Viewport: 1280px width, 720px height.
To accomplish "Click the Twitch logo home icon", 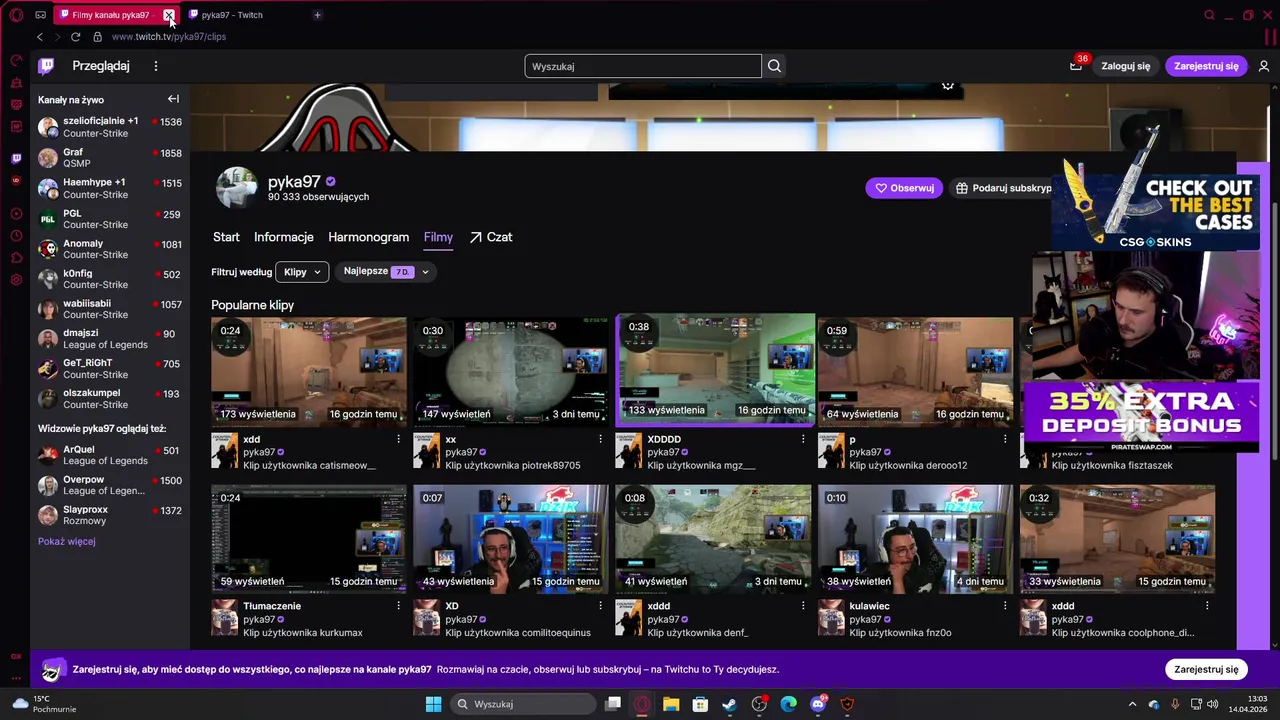I will [x=46, y=66].
